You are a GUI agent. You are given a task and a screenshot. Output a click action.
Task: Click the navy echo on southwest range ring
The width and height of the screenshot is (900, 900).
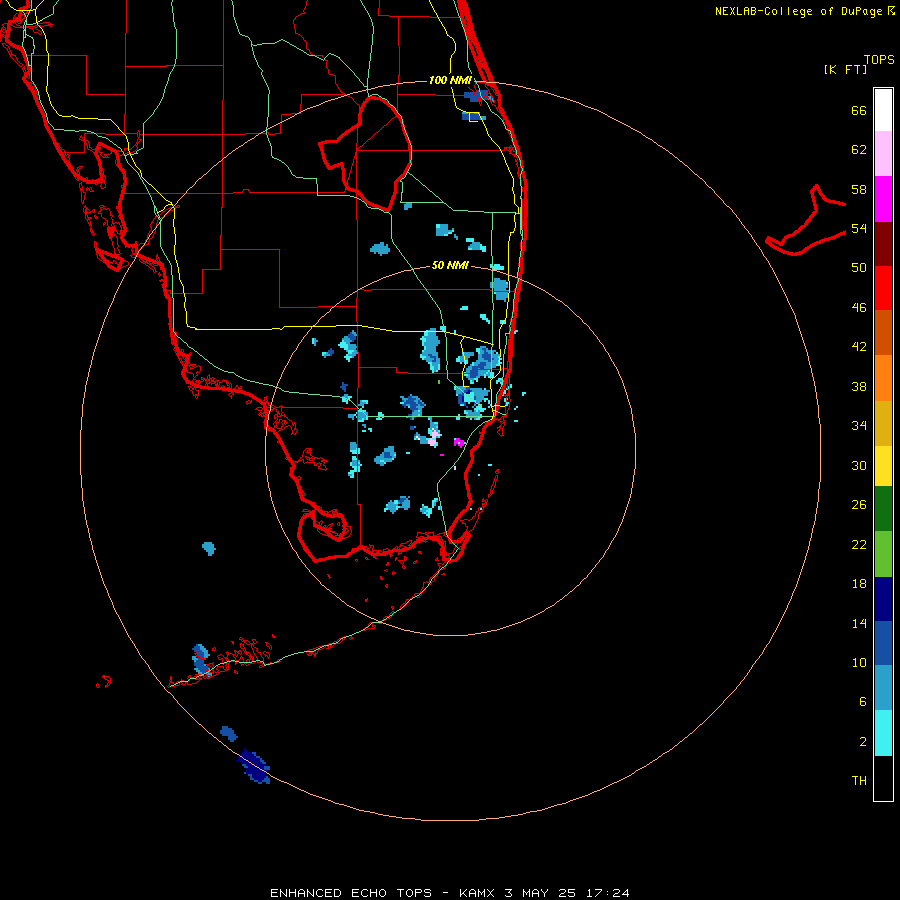click(253, 766)
